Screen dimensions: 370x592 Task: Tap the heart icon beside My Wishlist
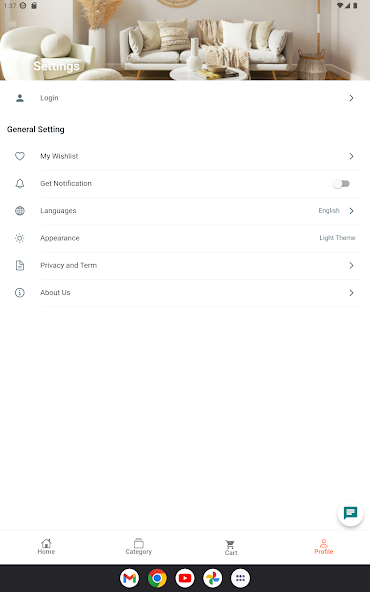point(20,156)
